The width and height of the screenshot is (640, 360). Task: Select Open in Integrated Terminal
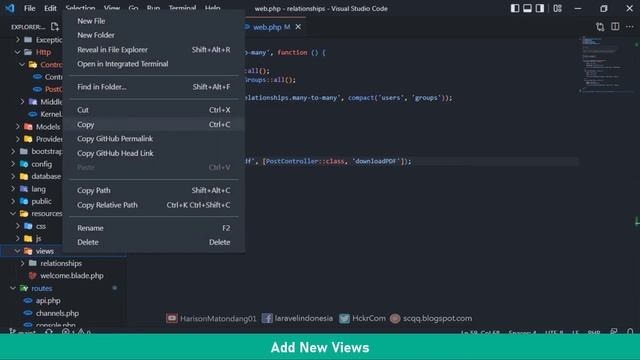(154, 64)
